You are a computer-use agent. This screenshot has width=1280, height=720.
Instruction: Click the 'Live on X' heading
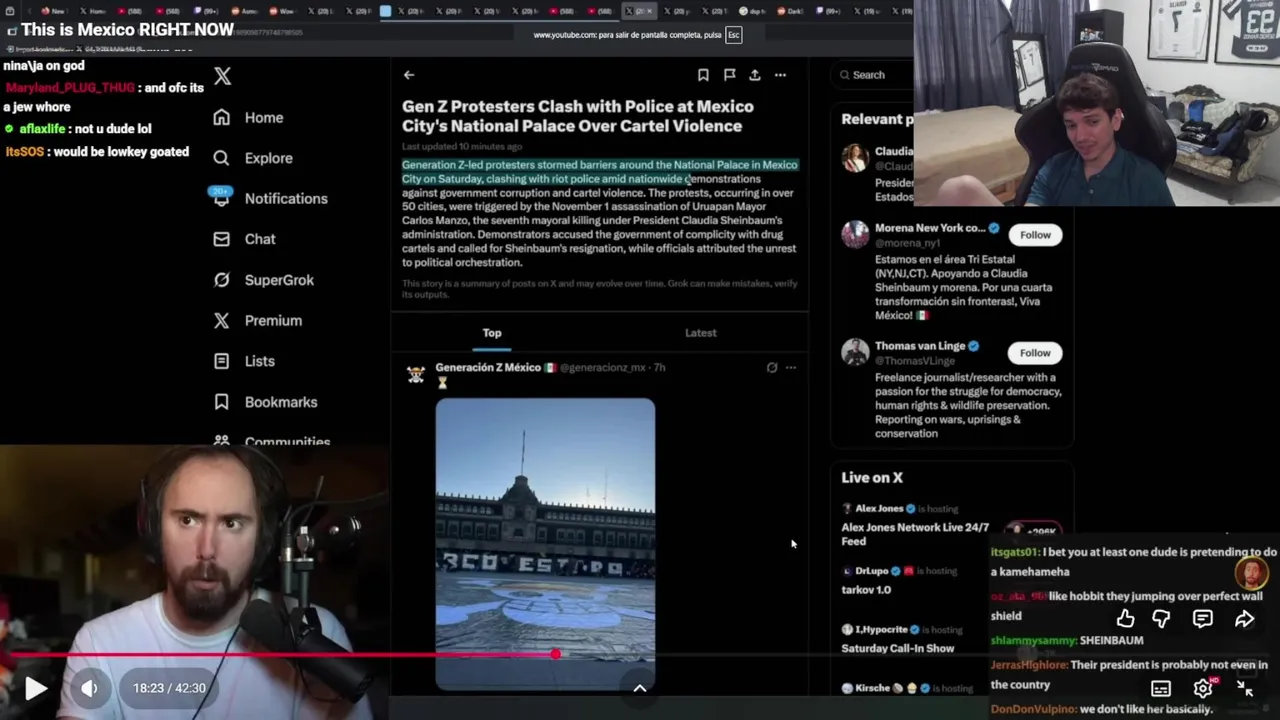pos(872,478)
